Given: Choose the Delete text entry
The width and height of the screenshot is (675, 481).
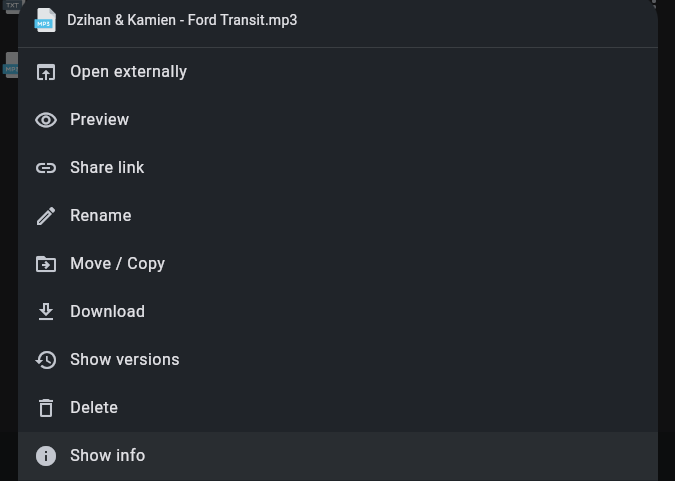Looking at the screenshot, I should coord(94,408).
